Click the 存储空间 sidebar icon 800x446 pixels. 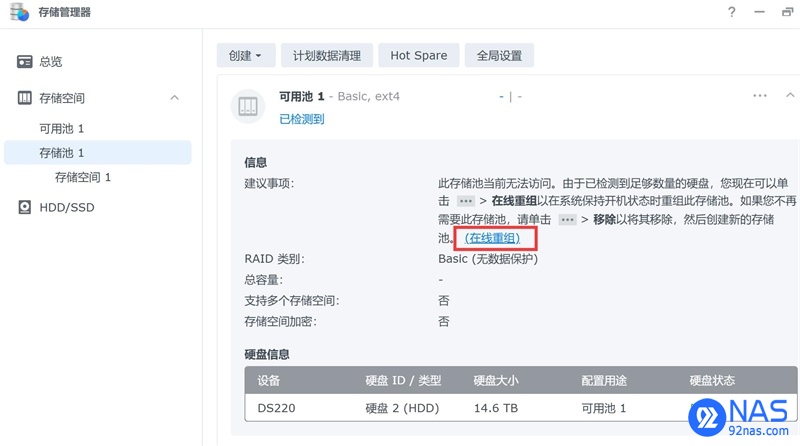pos(24,98)
